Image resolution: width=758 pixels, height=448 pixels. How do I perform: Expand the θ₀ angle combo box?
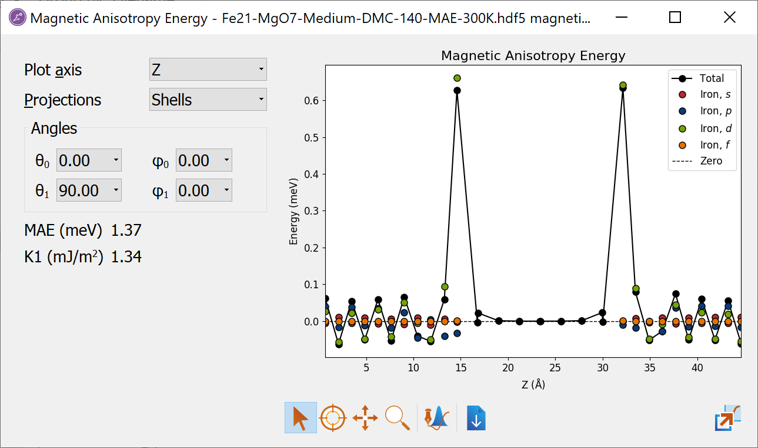tap(89, 160)
